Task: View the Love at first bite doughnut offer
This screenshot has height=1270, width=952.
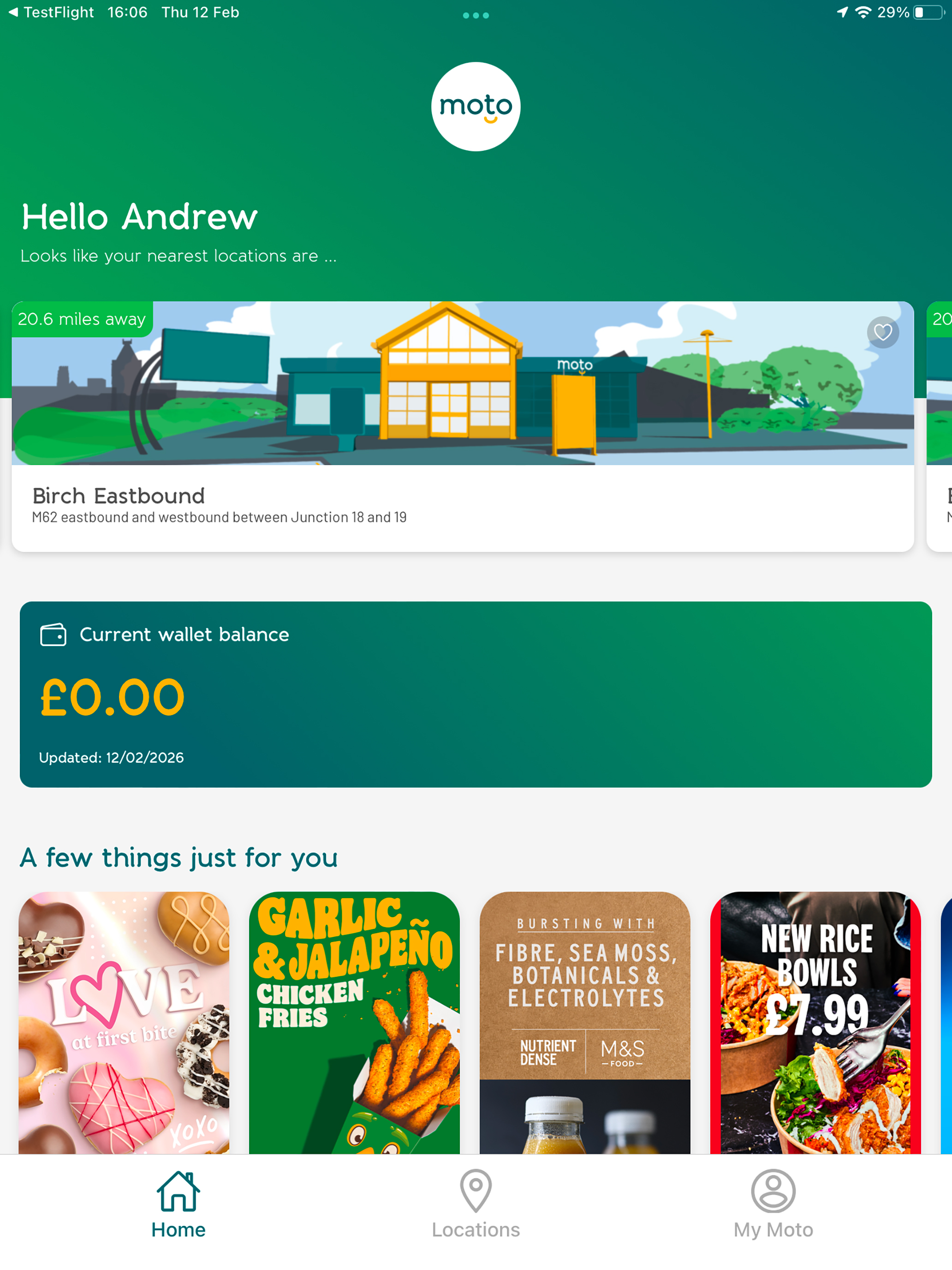Action: [124, 1023]
